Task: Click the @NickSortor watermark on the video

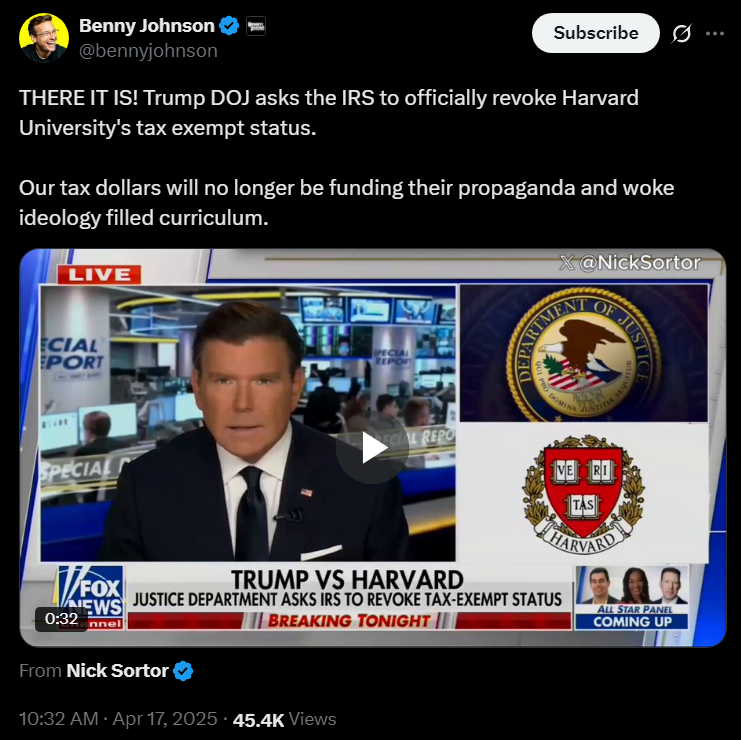Action: coord(630,263)
